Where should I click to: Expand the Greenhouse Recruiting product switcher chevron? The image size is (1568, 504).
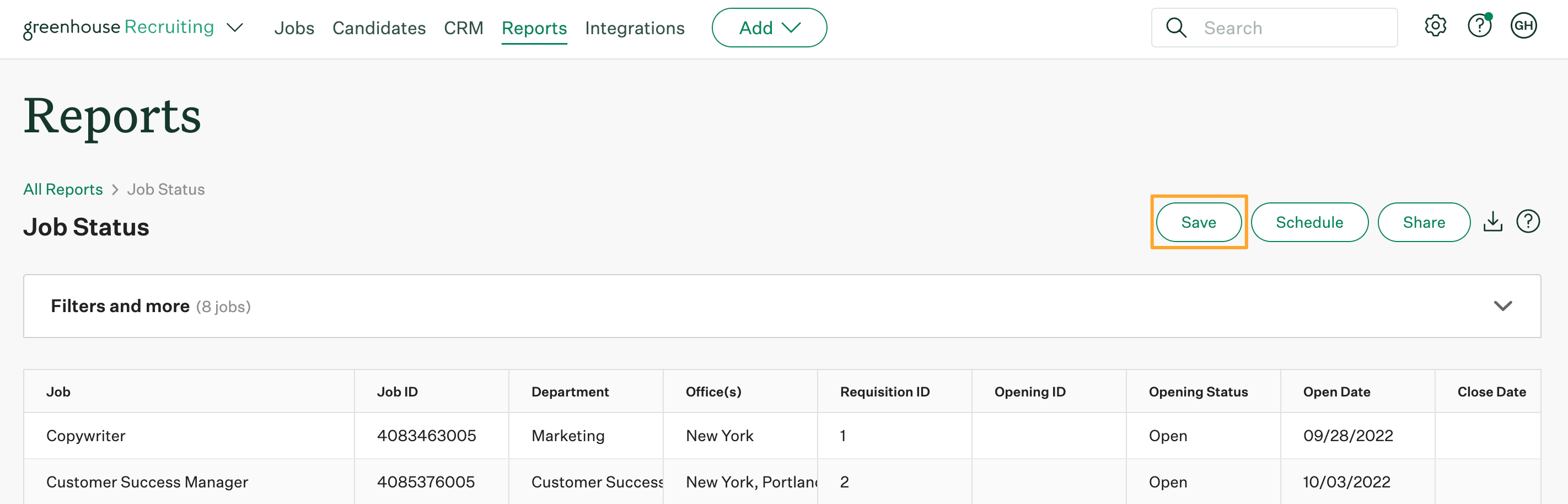[235, 28]
